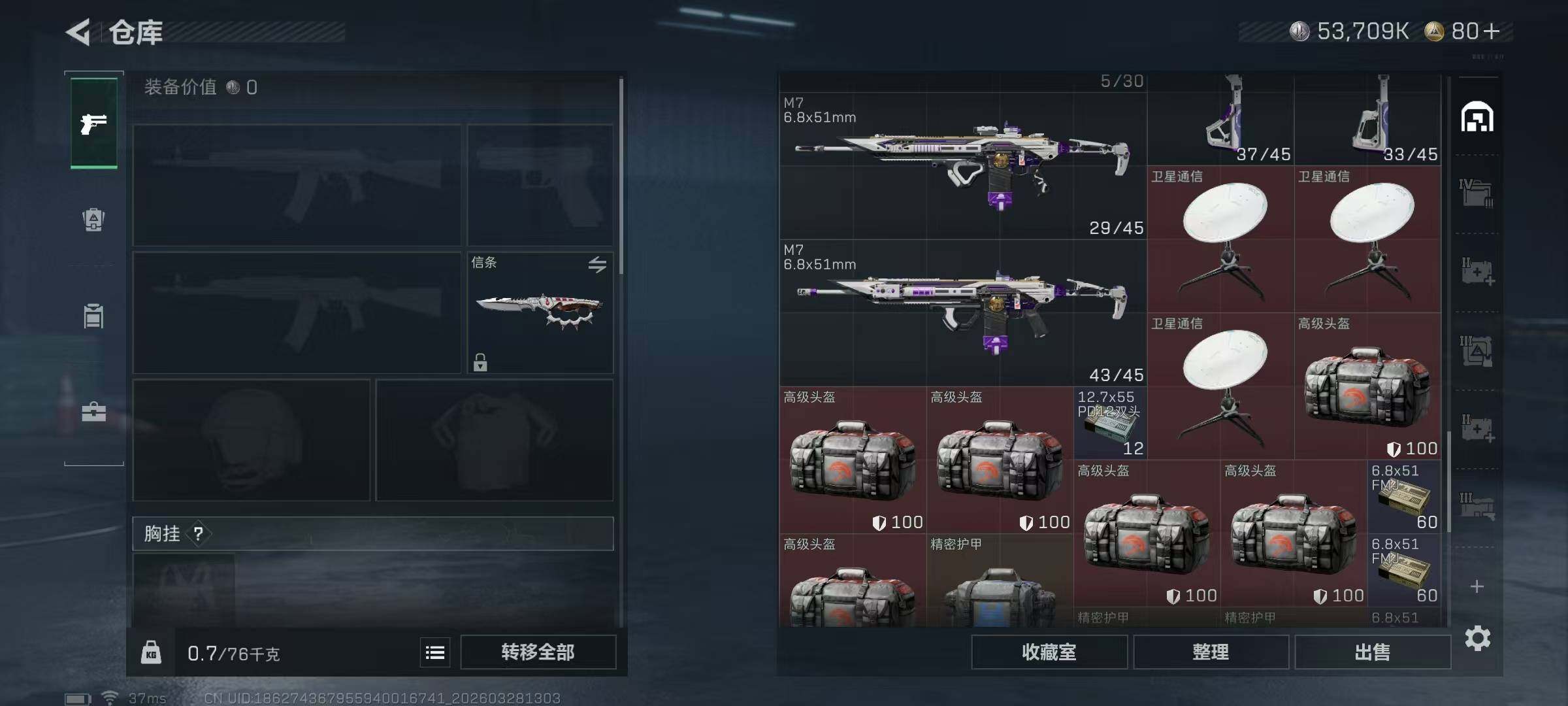This screenshot has width=1568, height=706.
Task: Click the stash vertical scrollbar
Action: click(1448, 482)
